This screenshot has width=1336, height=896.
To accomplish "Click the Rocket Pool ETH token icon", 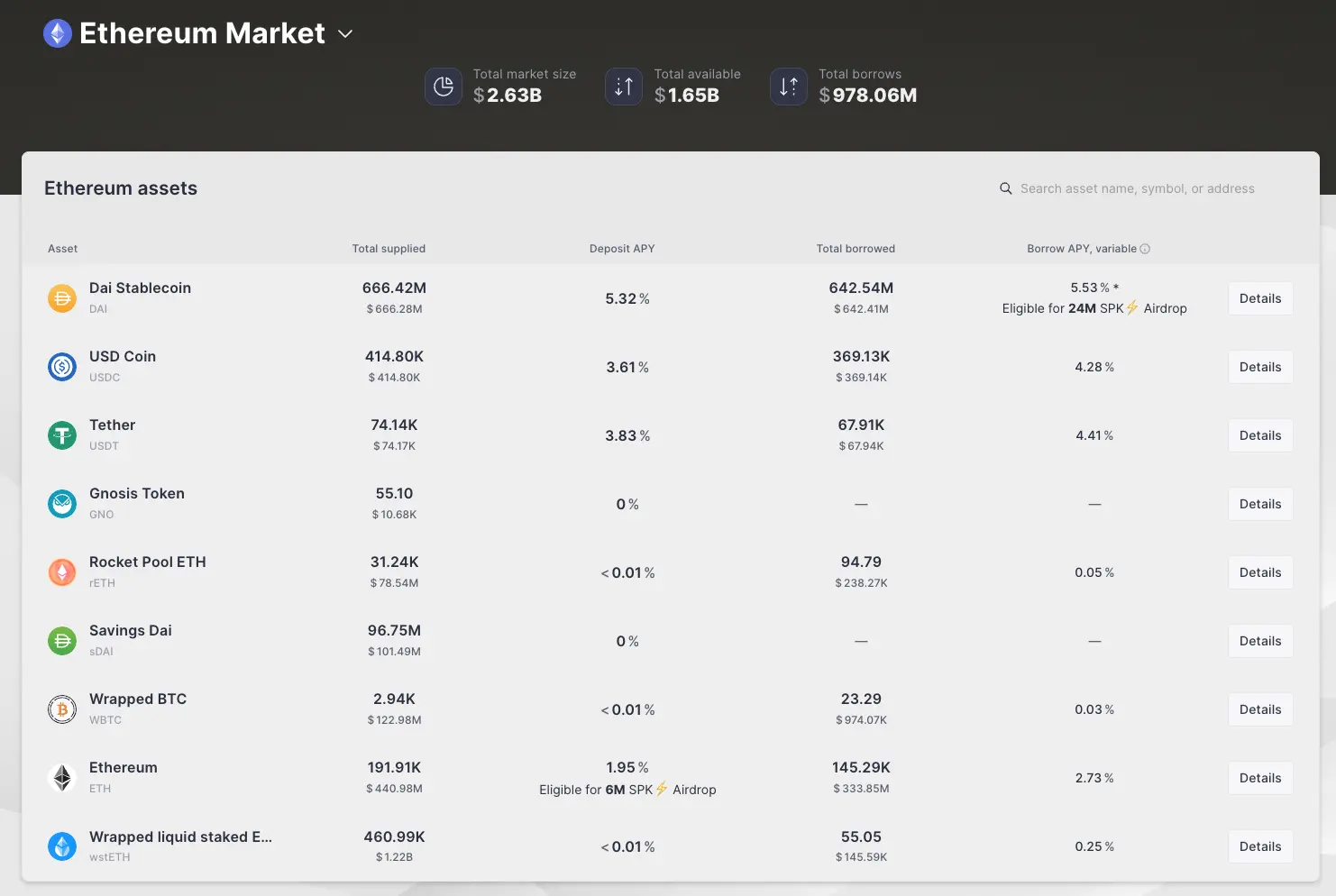I will coord(62,572).
